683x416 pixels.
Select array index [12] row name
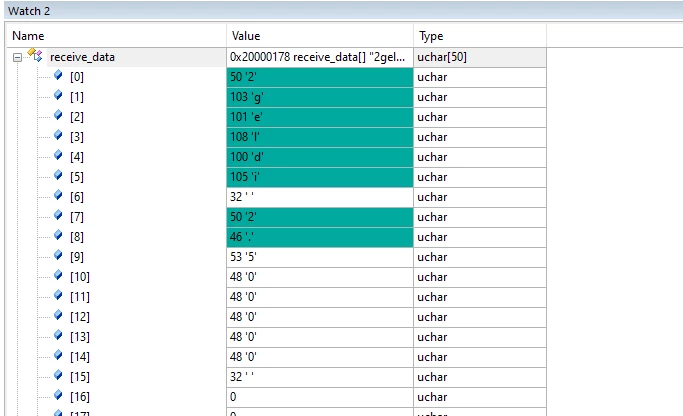point(80,317)
